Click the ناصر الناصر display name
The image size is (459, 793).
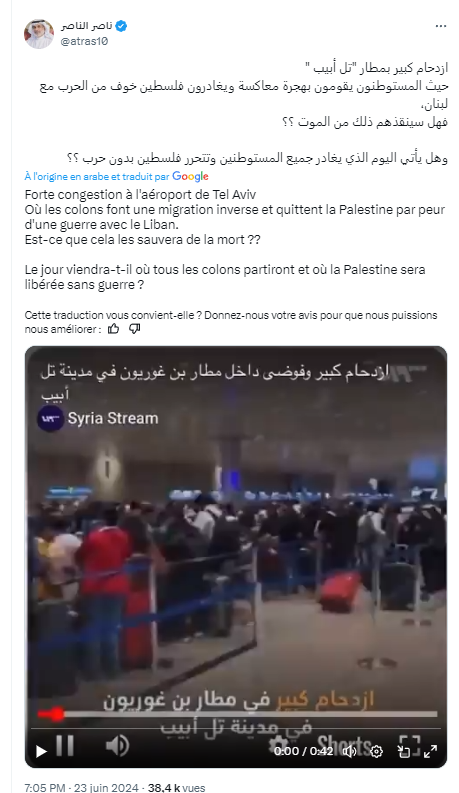[x=86, y=26]
